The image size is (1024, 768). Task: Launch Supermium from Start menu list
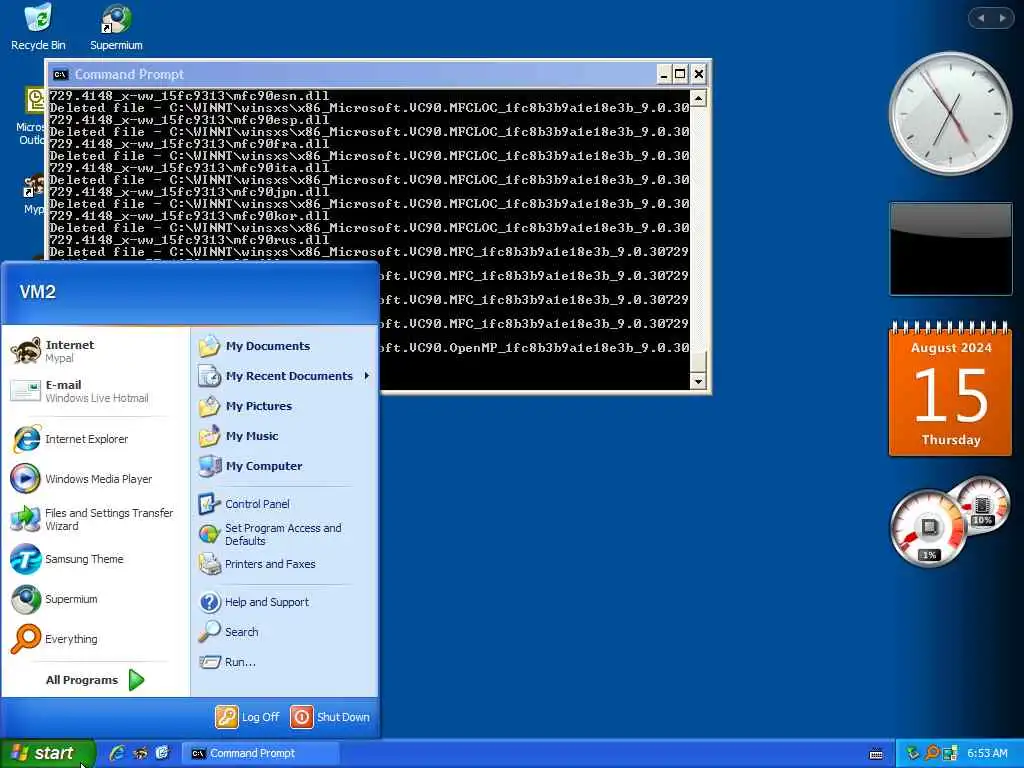coord(94,599)
